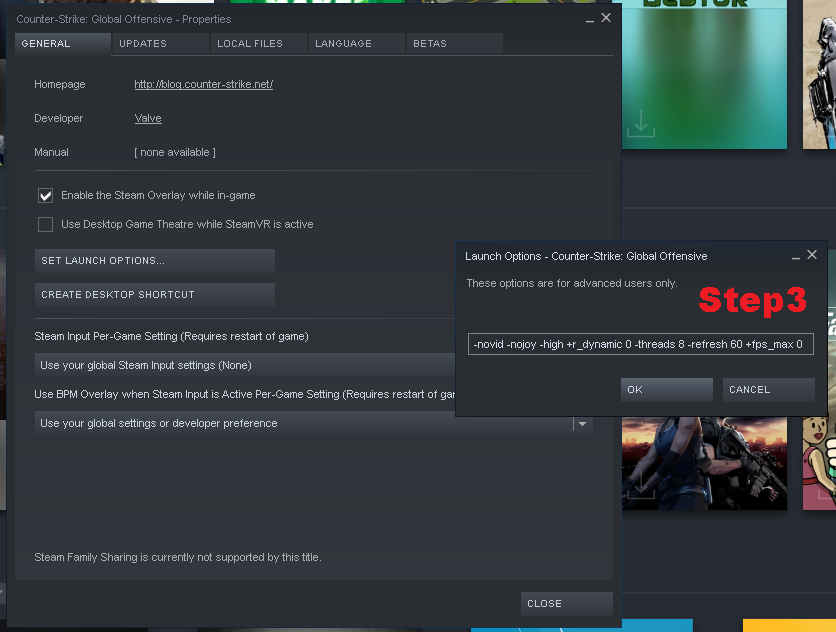Viewport: 836px width, 632px height.
Task: Click the dropdown arrow for developer preference
Action: click(583, 424)
